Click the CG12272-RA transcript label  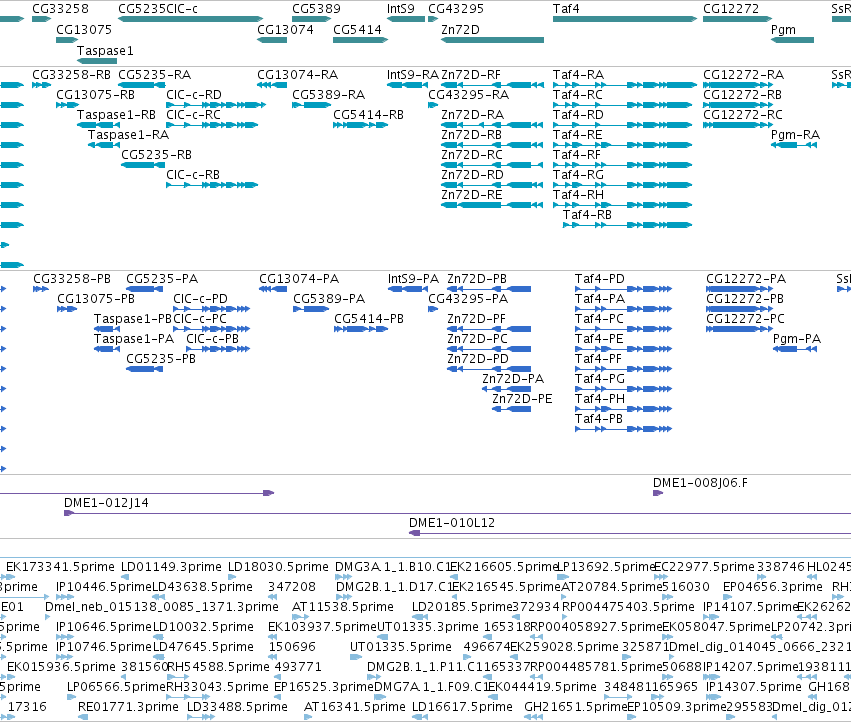[x=744, y=74]
